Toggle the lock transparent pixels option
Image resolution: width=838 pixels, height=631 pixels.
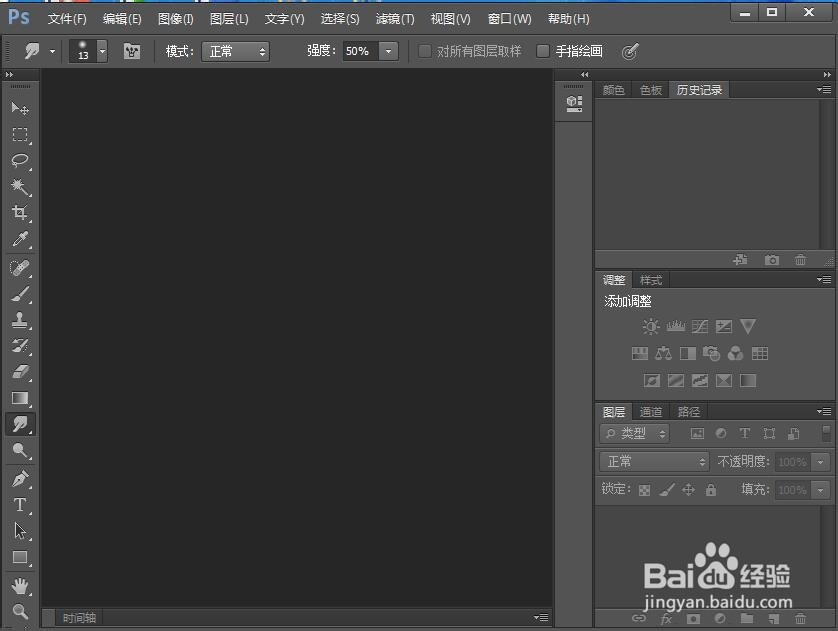pyautogui.click(x=644, y=488)
